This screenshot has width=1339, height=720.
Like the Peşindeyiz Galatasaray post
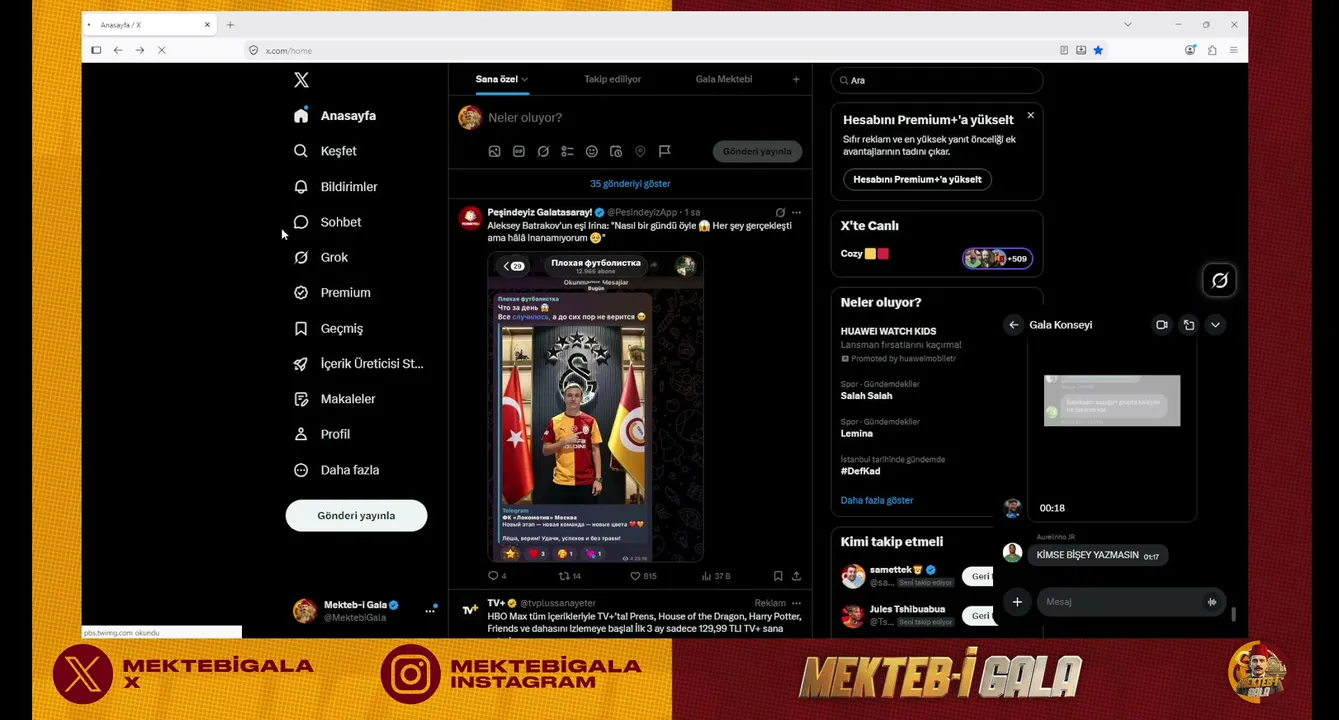643,576
